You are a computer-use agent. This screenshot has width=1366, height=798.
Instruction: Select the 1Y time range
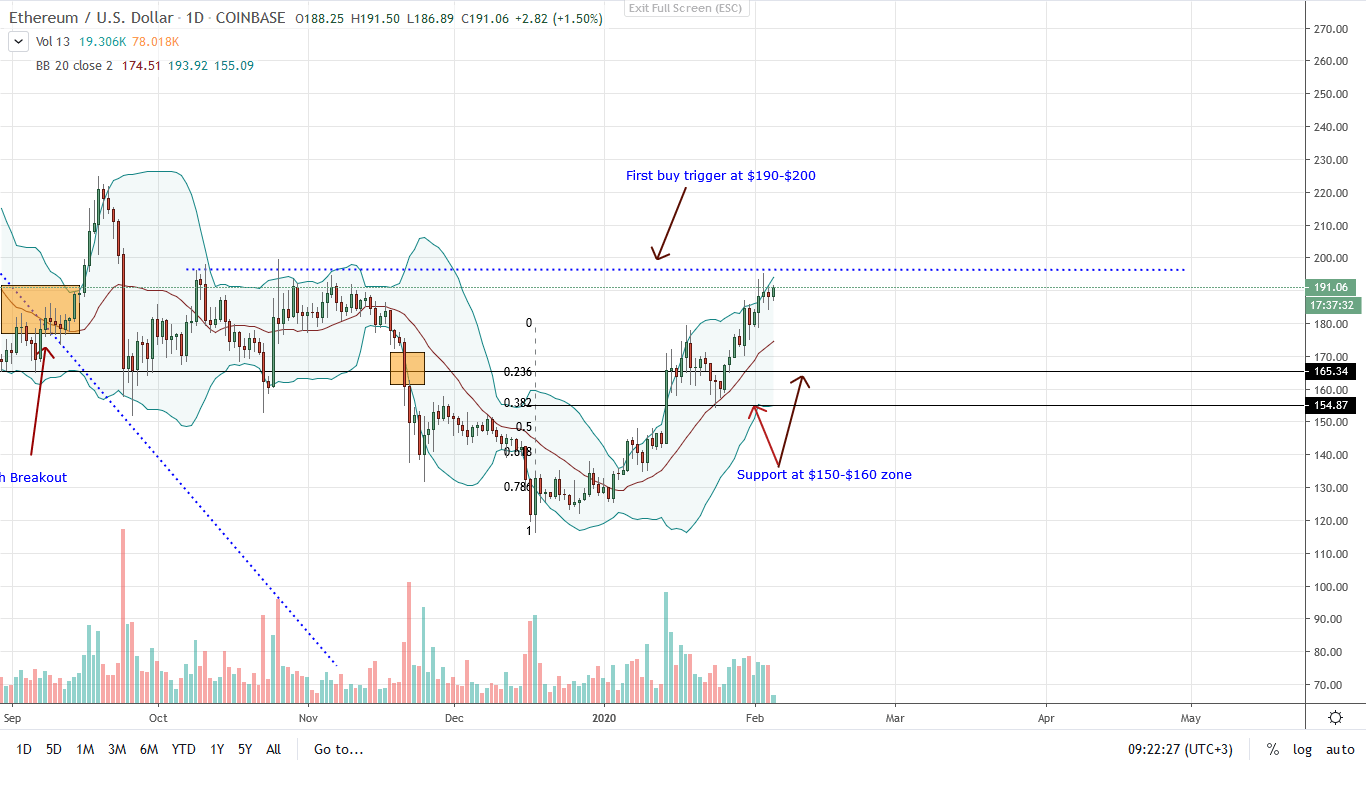coord(216,749)
